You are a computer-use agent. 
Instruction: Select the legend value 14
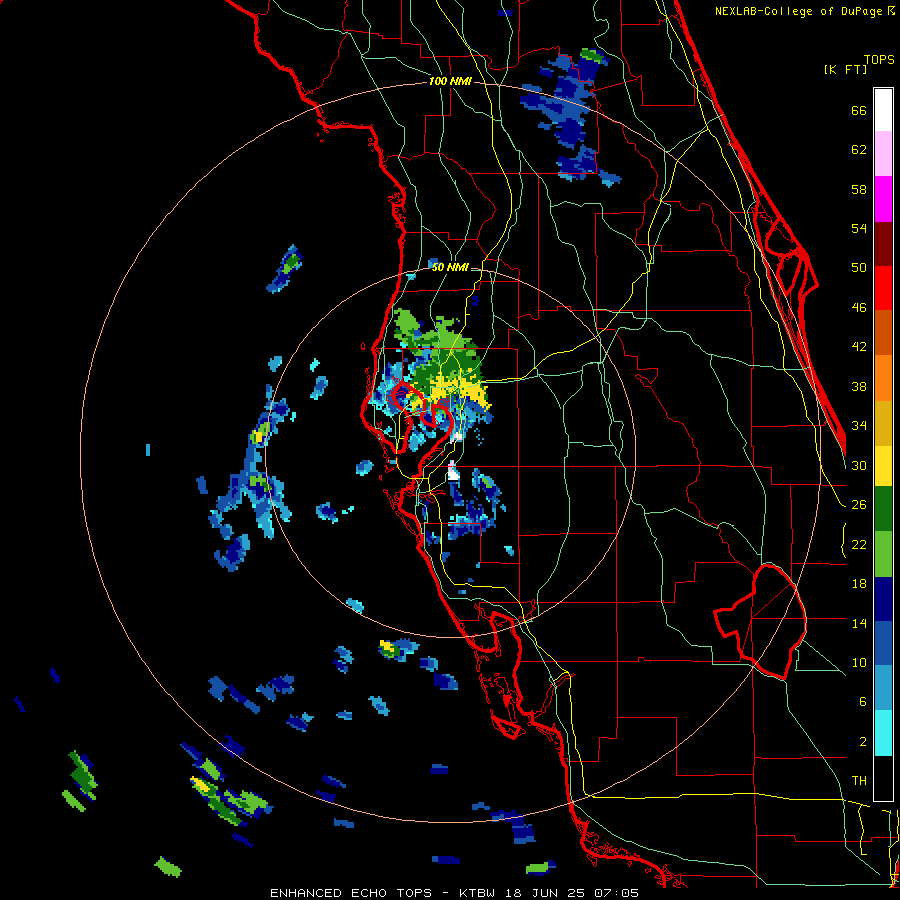[859, 623]
